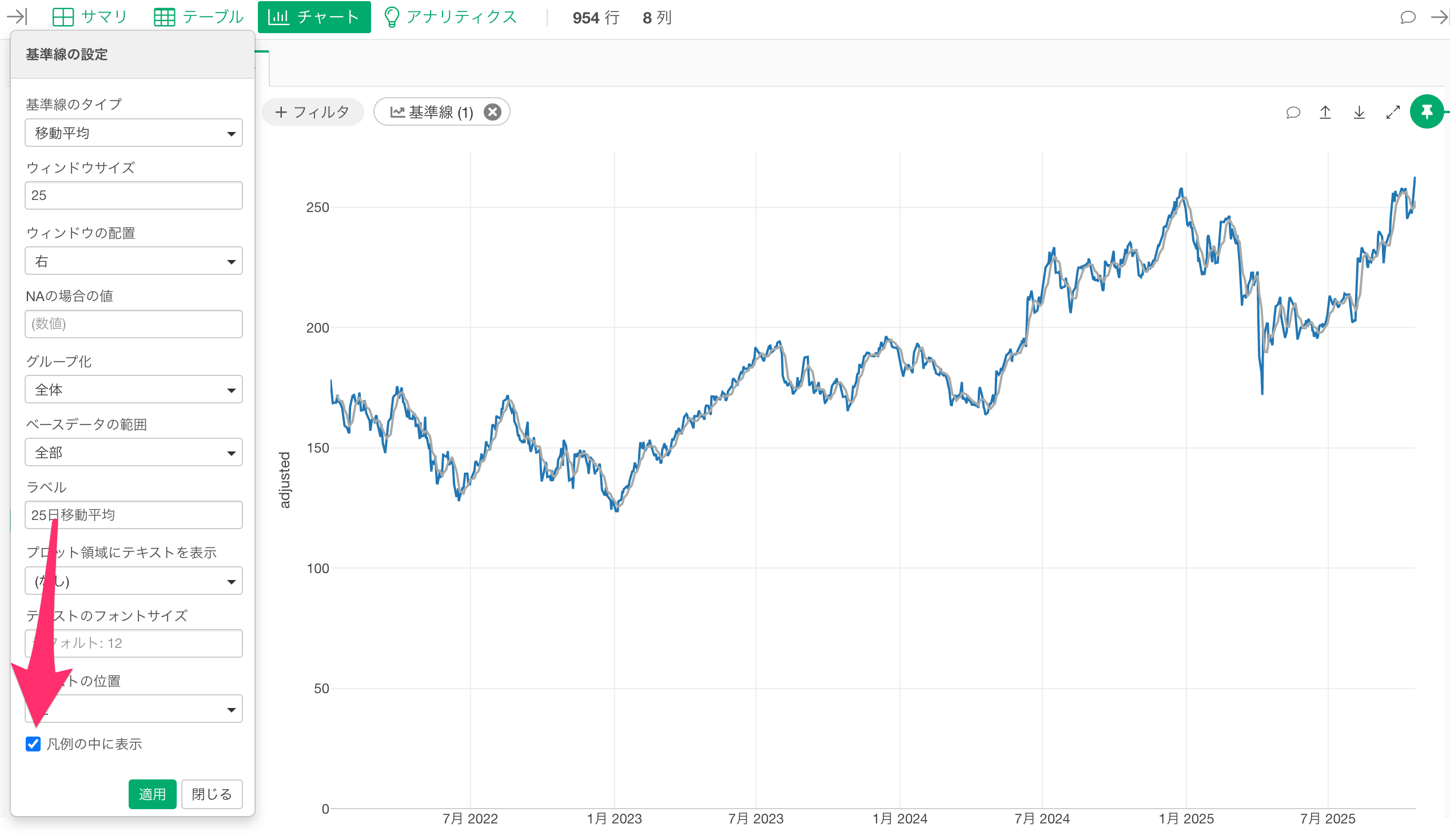Expand グループ化 dropdown showing 全体
This screenshot has width=1450, height=840.
133,389
